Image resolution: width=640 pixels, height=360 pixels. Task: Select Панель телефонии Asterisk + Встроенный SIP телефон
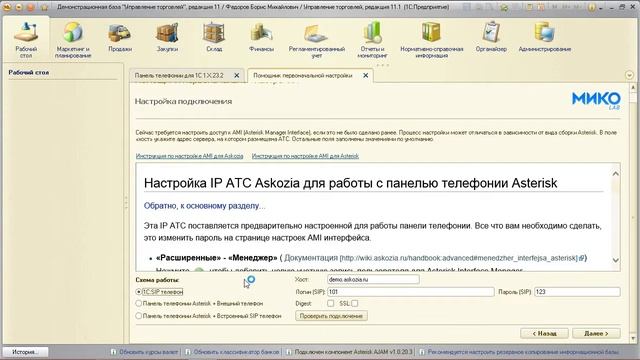(139, 316)
